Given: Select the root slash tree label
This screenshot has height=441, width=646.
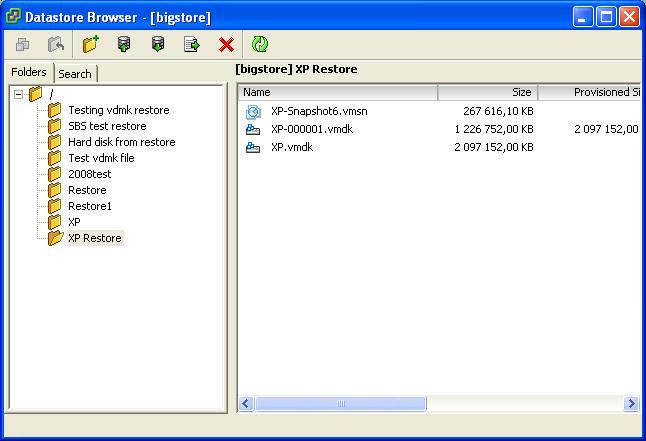Looking at the screenshot, I should (51, 94).
